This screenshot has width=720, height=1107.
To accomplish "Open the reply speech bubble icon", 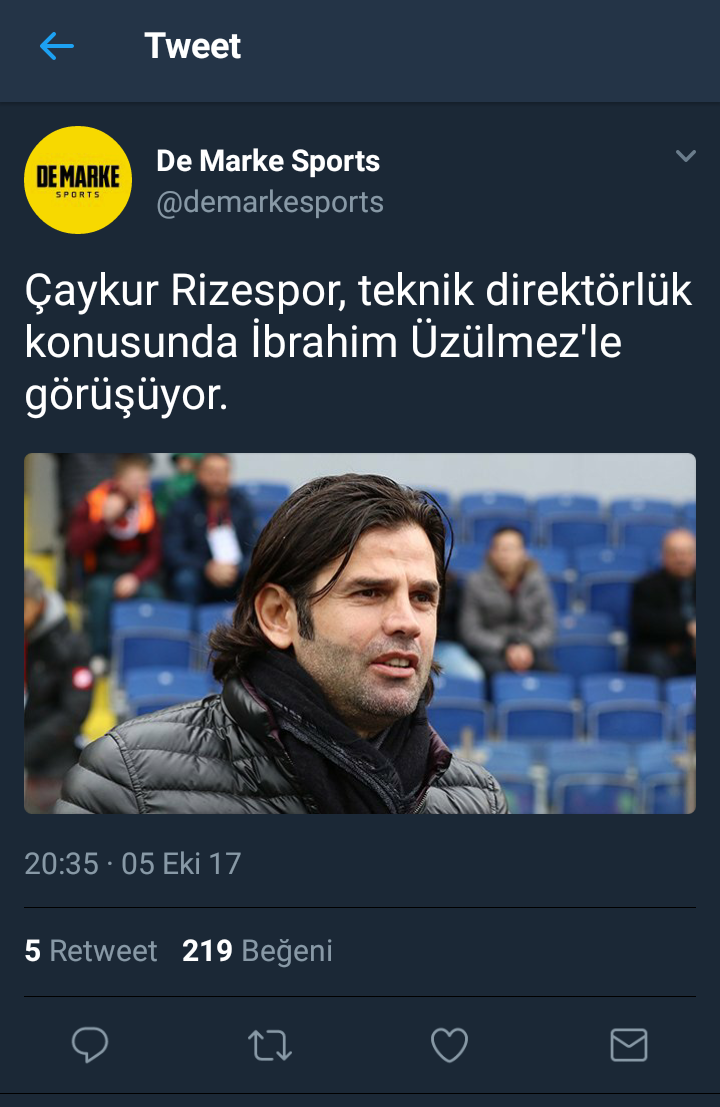I will 90,1045.
